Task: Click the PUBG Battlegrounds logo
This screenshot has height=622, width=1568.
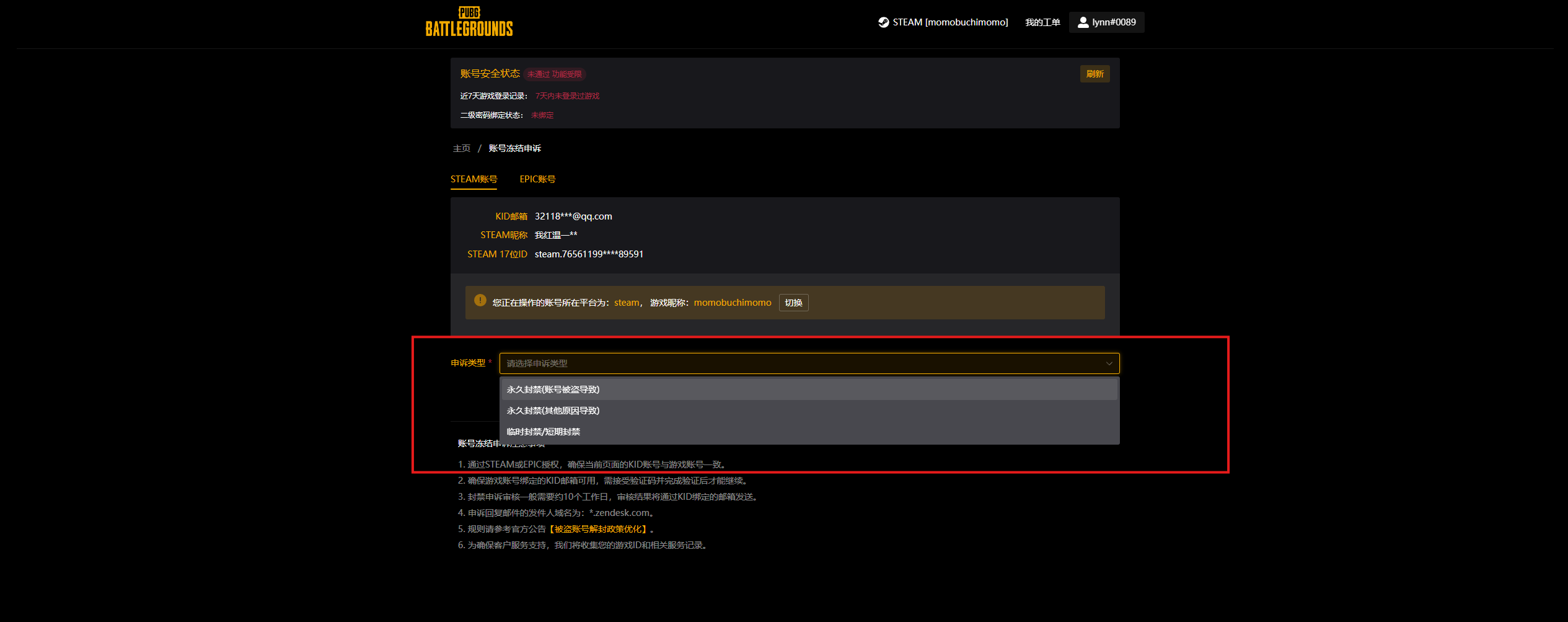Action: pos(469,22)
